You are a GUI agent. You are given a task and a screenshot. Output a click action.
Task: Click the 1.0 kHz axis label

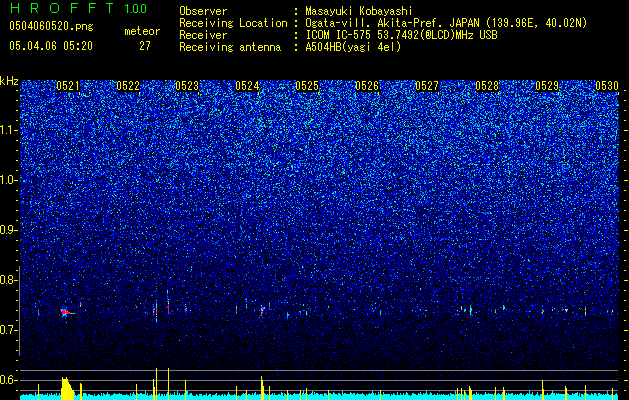tap(7, 180)
